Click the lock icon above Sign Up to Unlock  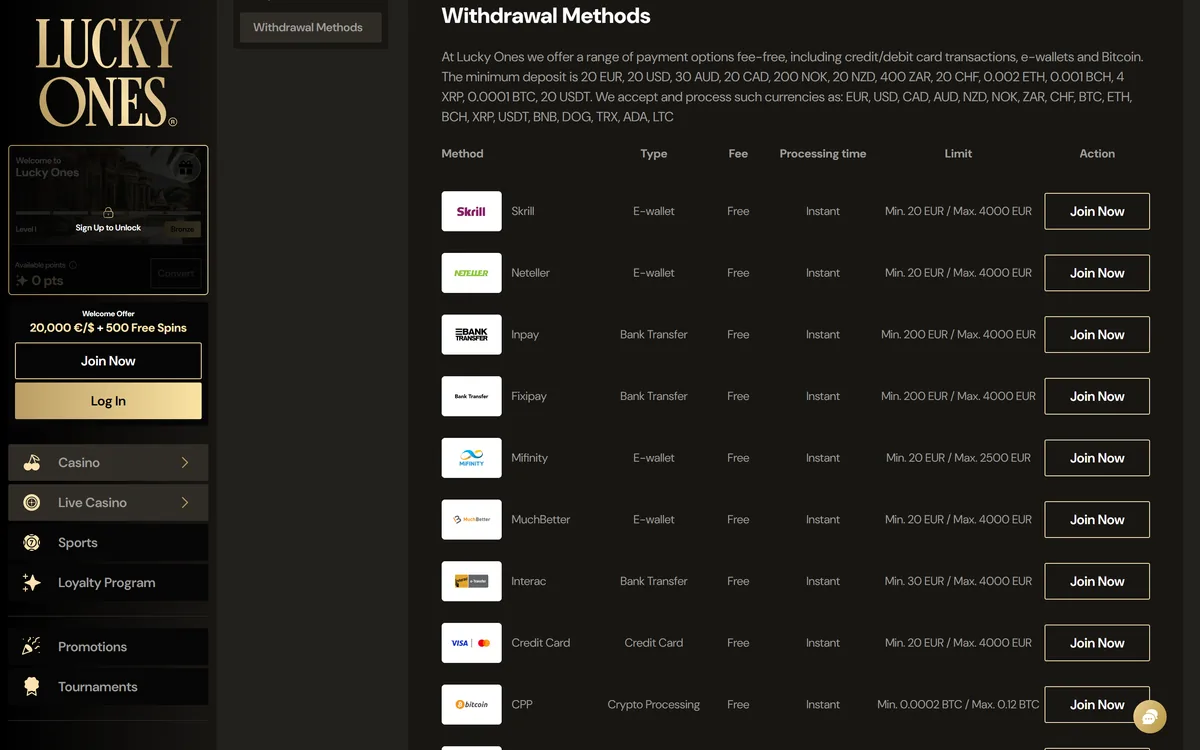(x=108, y=213)
